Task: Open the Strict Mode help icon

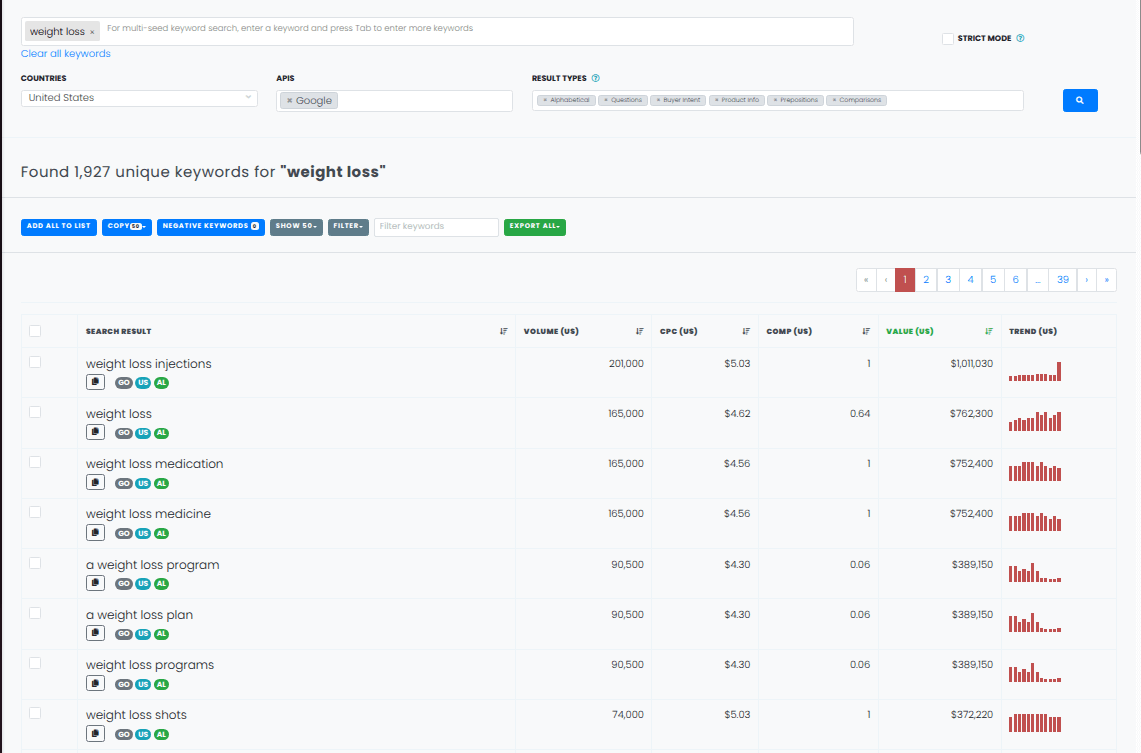Action: 1020,39
